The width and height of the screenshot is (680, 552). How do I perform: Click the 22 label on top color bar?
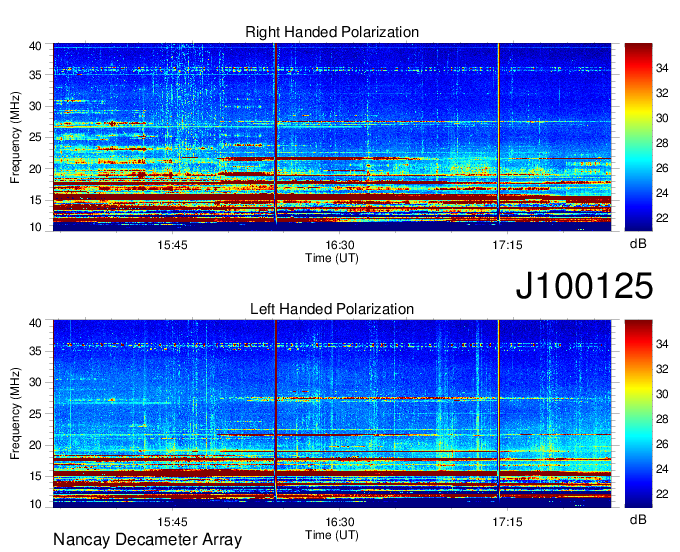(662, 218)
